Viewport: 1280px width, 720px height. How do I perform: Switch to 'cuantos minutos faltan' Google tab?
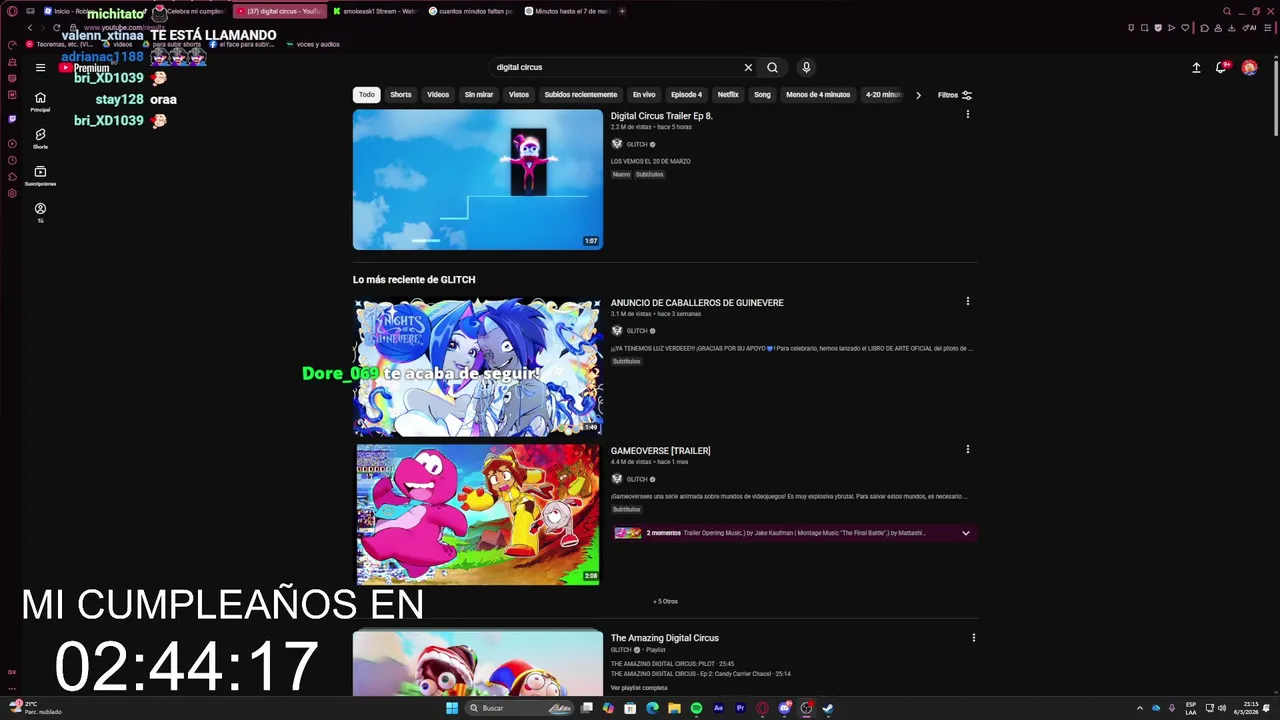click(471, 11)
